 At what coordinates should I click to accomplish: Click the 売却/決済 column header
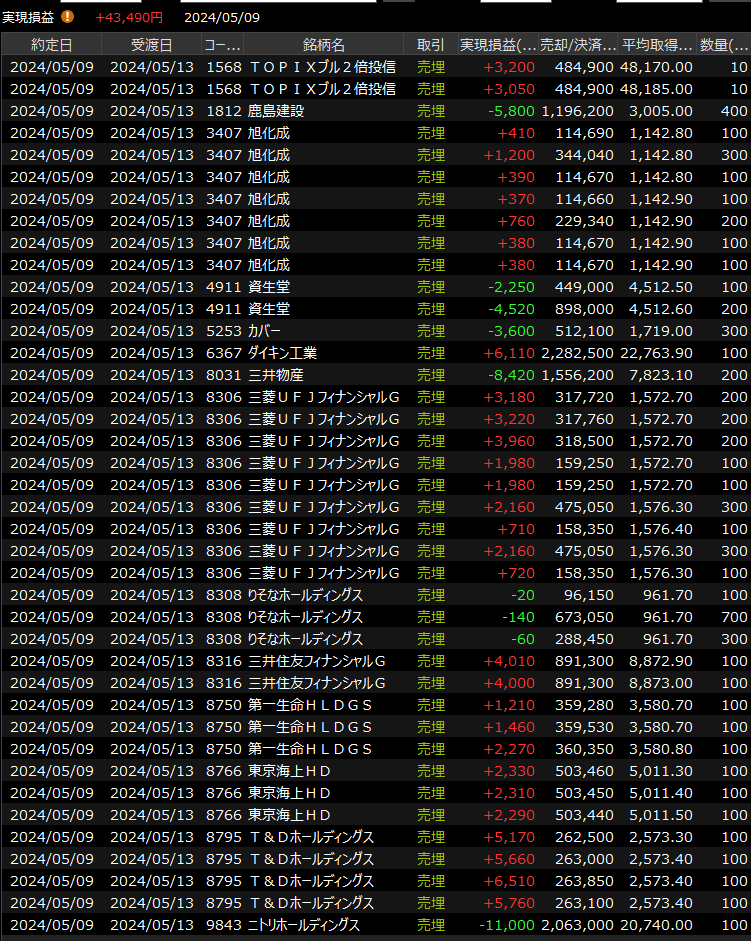tap(577, 45)
